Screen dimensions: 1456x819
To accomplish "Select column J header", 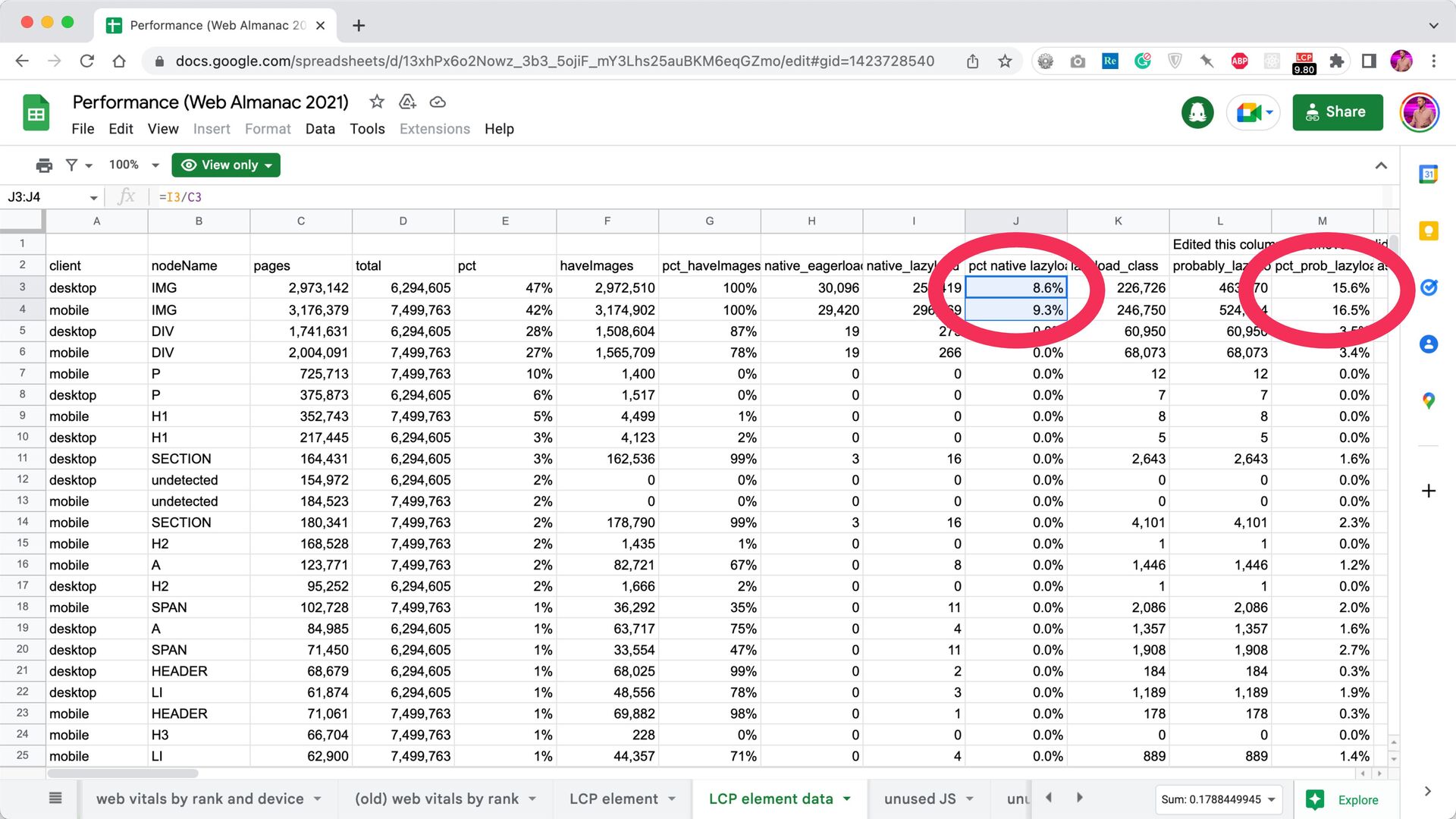I will [1015, 221].
